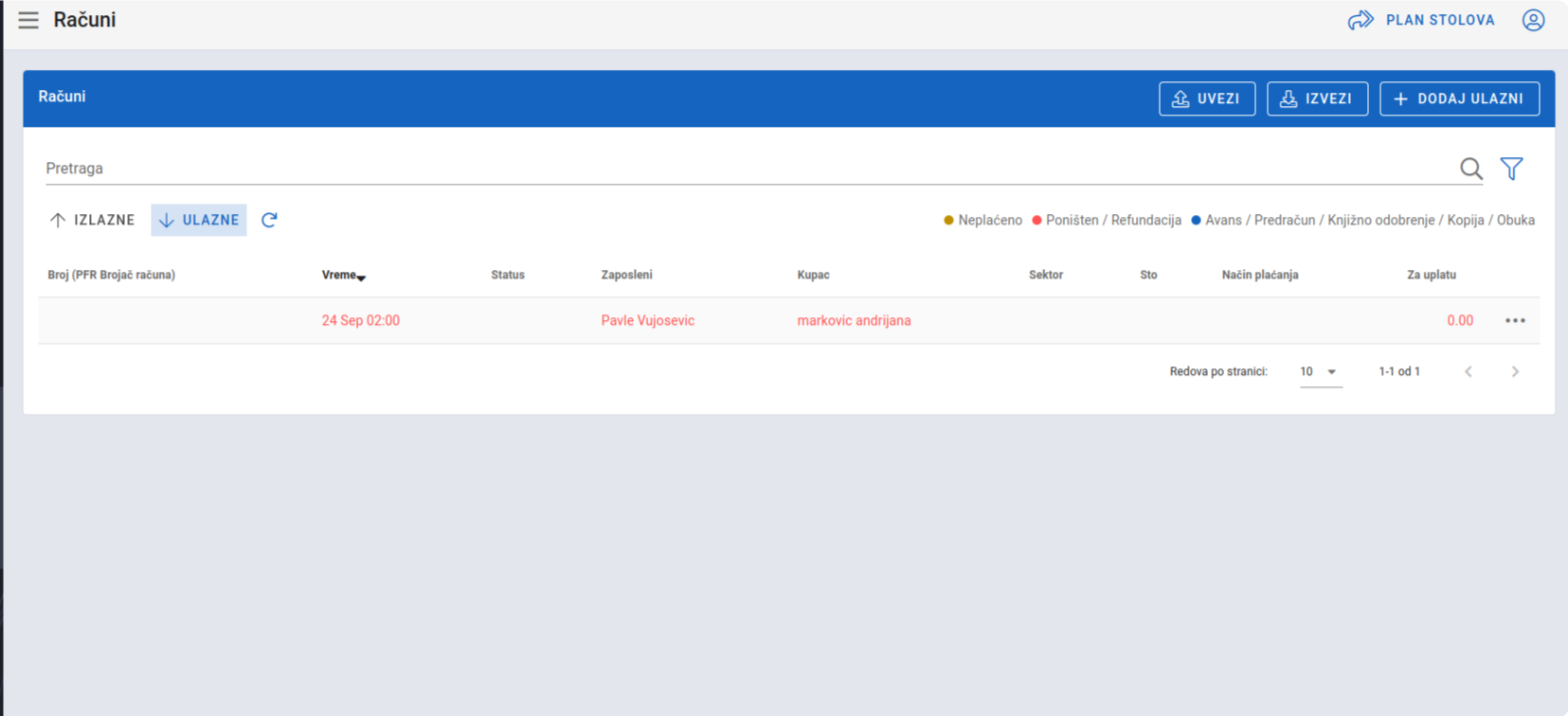Viewport: 1568px width, 716px height.
Task: Select the 24 Sep 02:00 time cell
Action: (x=360, y=321)
